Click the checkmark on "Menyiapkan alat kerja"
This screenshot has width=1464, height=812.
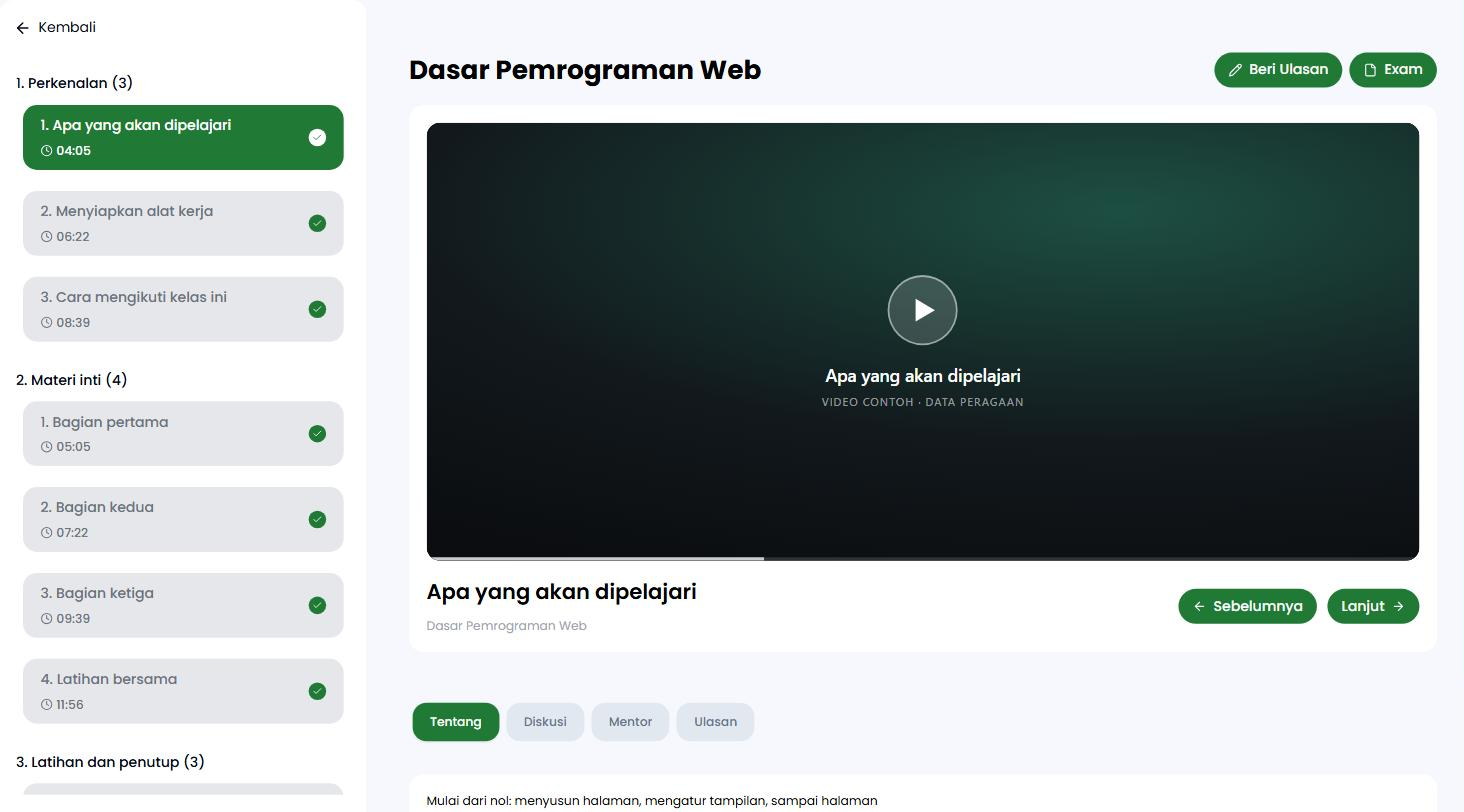click(x=317, y=224)
